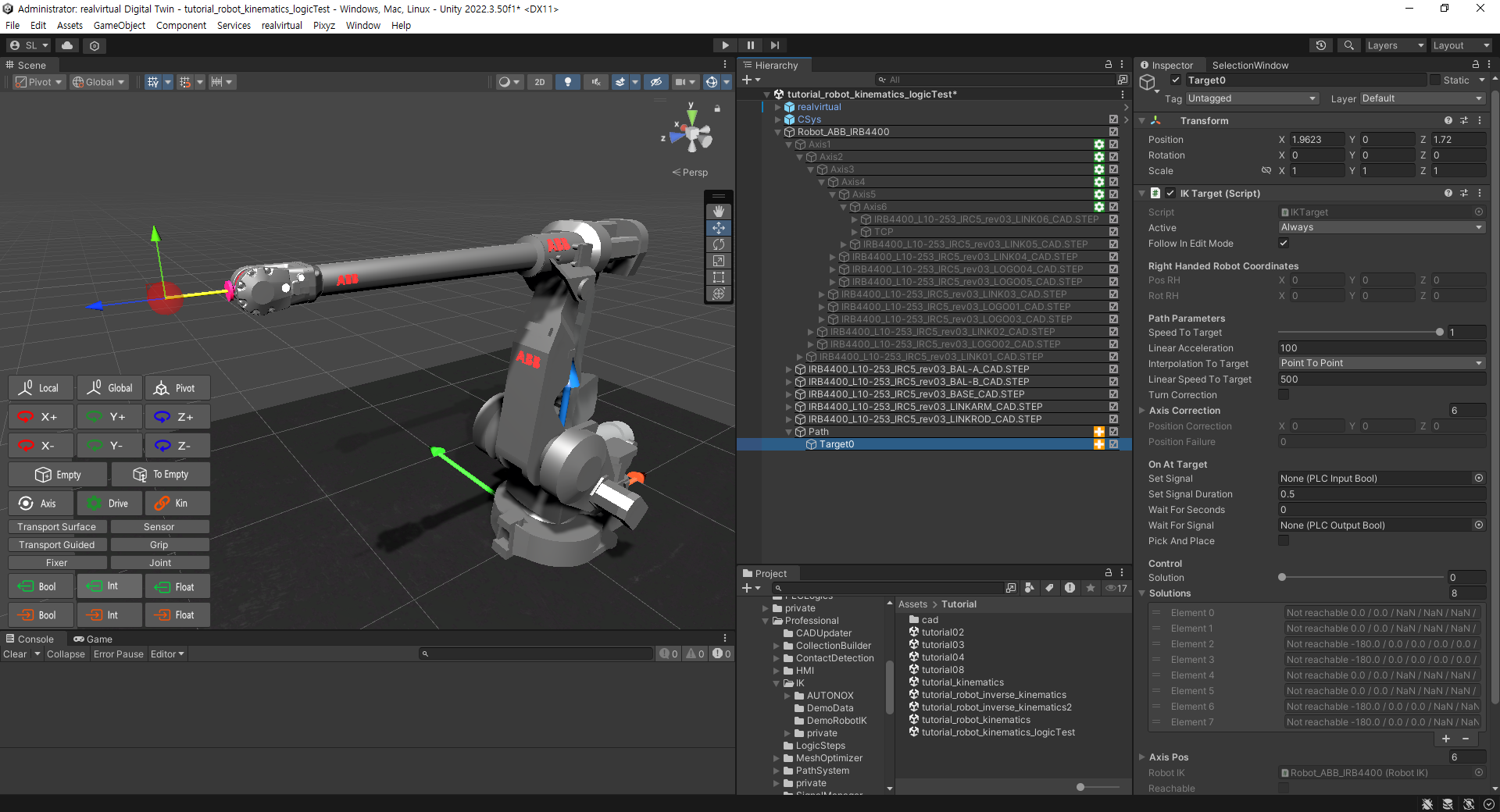
Task: Click the green Int input signal button
Action: tap(109, 586)
